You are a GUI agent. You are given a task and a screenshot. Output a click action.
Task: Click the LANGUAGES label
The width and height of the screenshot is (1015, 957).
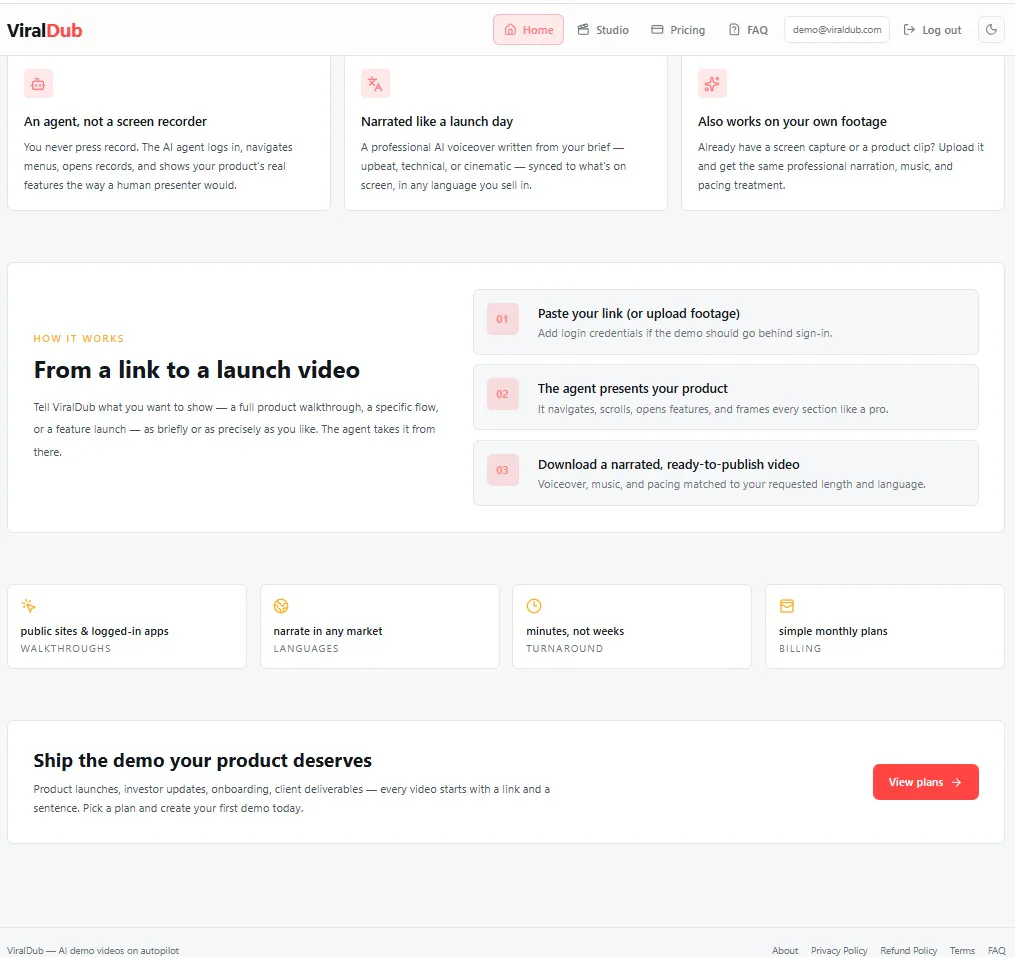306,649
